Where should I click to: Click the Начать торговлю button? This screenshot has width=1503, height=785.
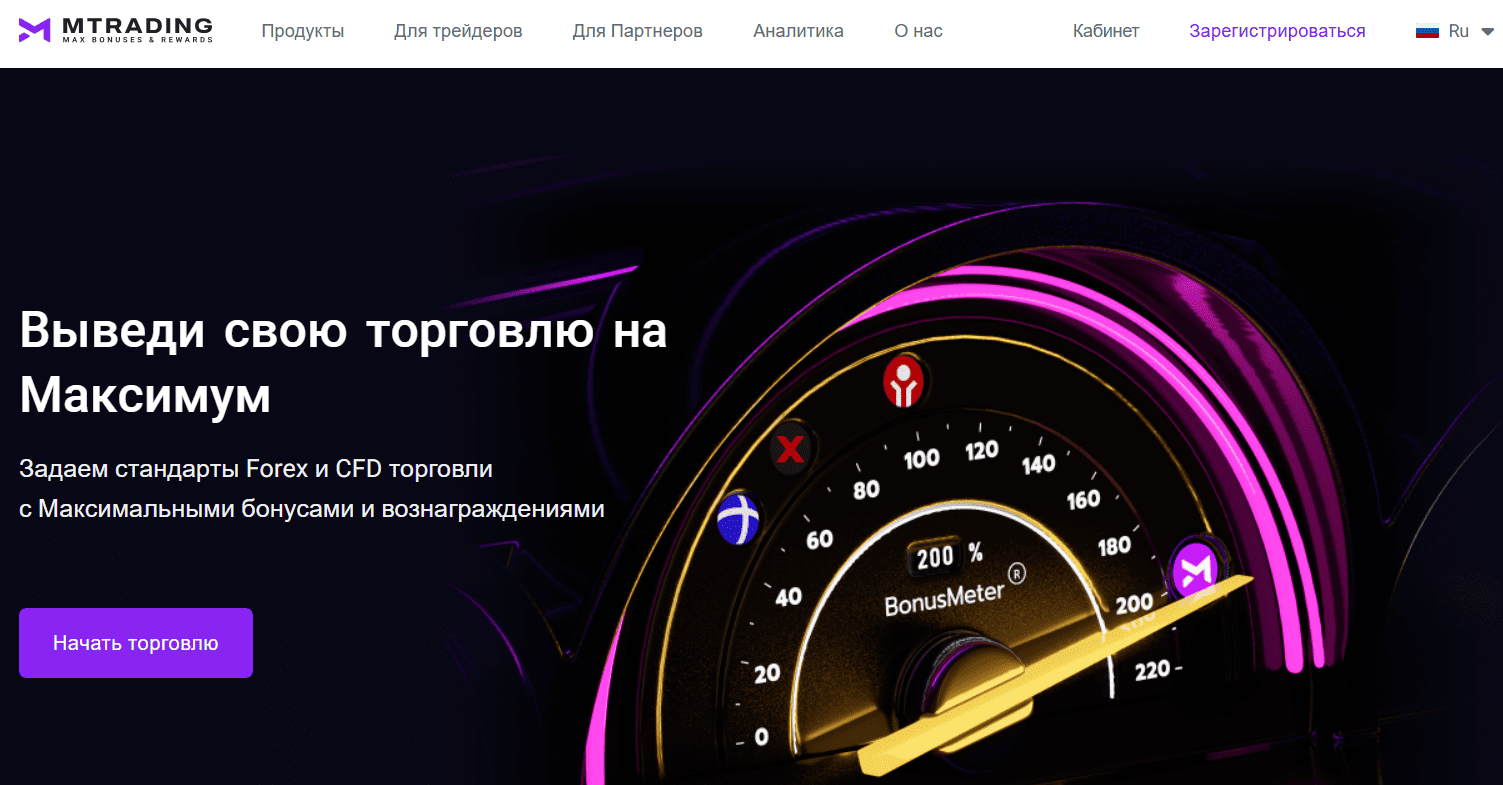click(x=136, y=643)
